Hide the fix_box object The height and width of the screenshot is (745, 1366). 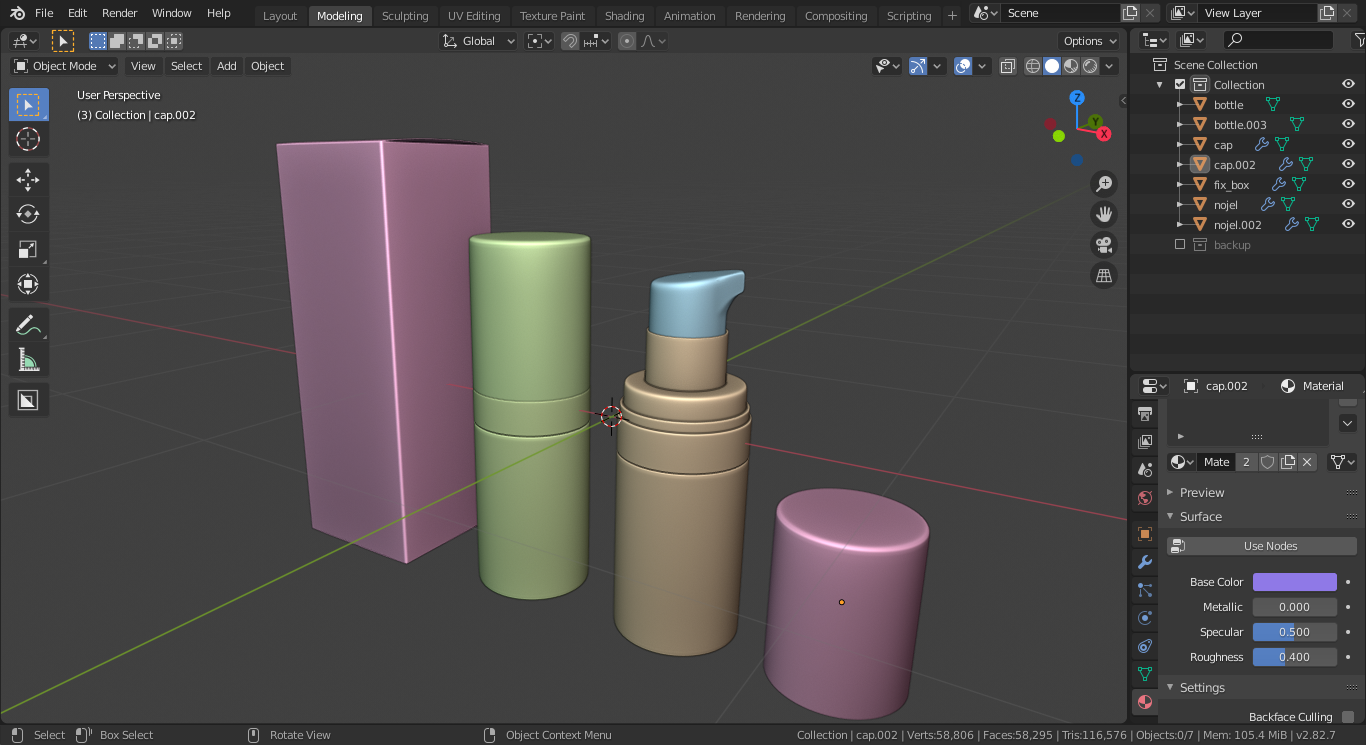click(1348, 184)
